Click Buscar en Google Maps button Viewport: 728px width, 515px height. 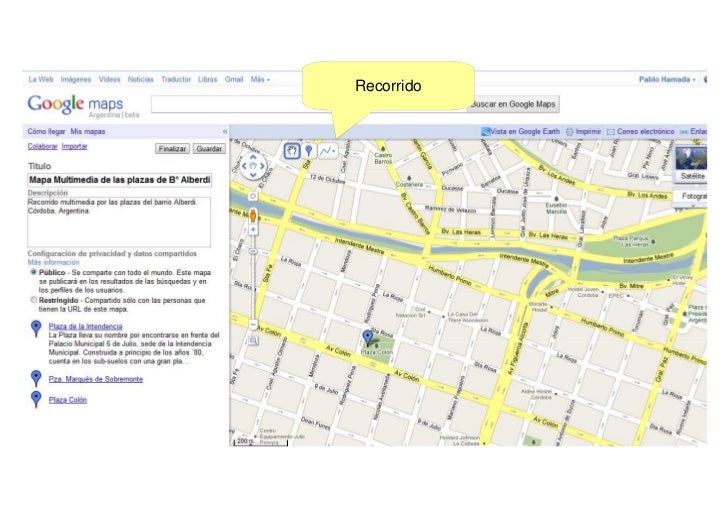[514, 104]
